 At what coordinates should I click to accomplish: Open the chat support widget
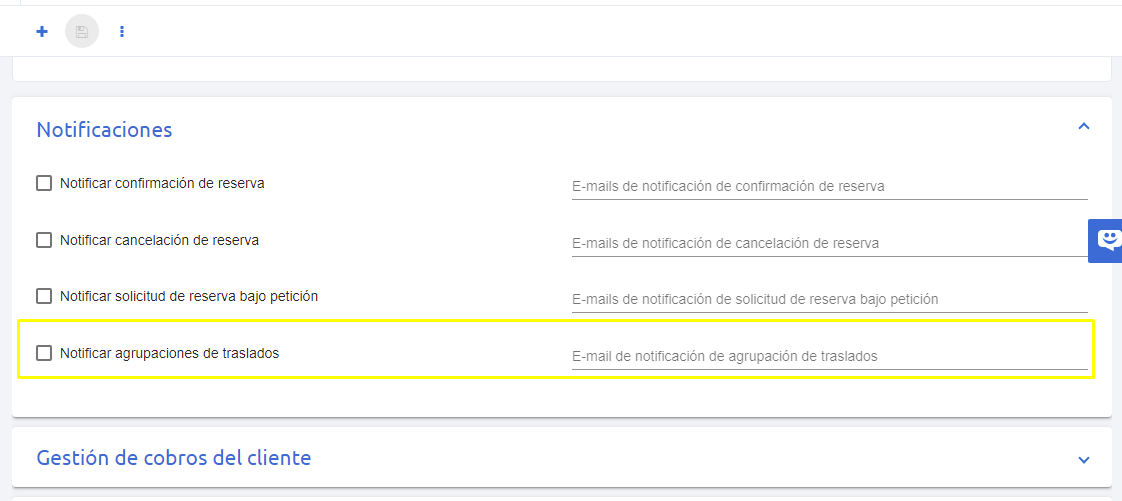[1106, 240]
